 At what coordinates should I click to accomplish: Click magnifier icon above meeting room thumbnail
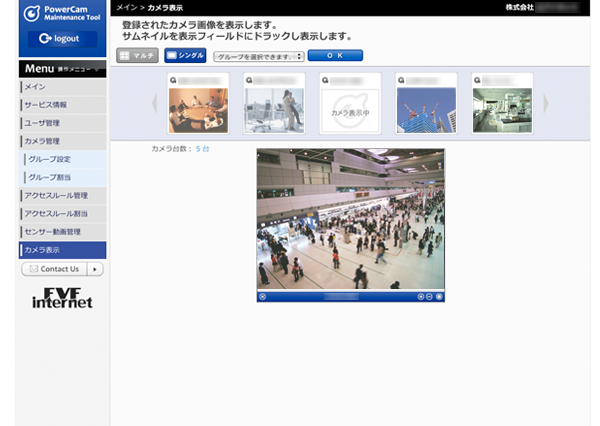(173, 80)
